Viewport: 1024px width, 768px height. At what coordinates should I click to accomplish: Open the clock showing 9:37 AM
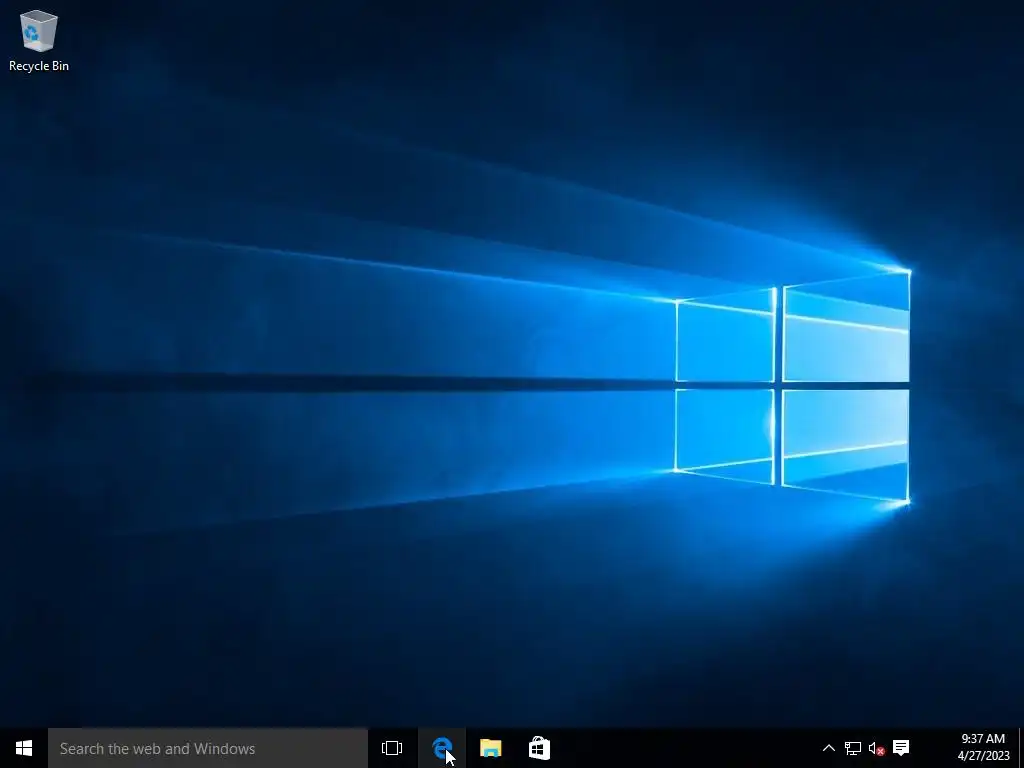[x=983, y=748]
